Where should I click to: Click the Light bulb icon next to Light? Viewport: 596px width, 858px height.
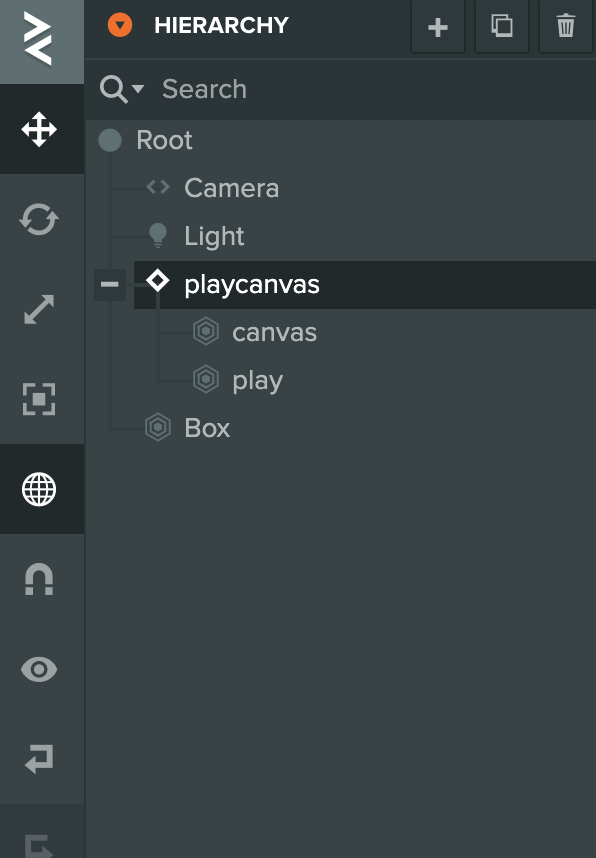point(157,235)
